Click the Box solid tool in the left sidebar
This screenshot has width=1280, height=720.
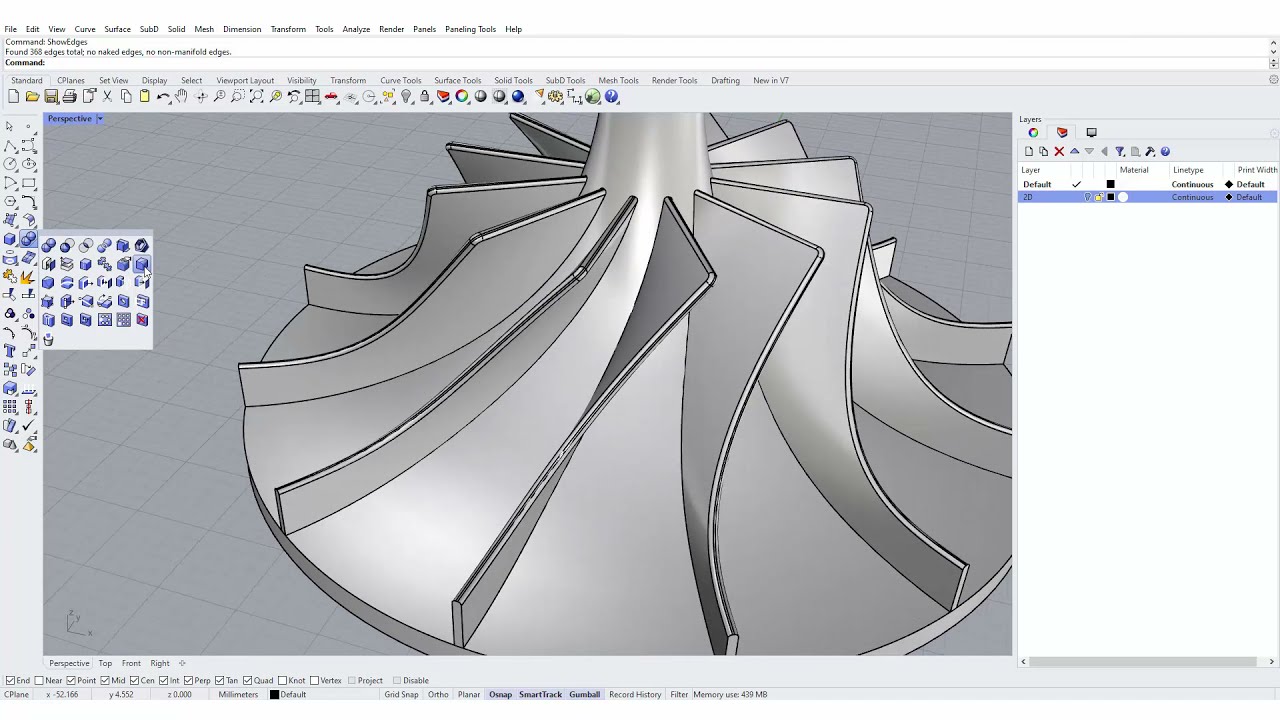[x=10, y=239]
